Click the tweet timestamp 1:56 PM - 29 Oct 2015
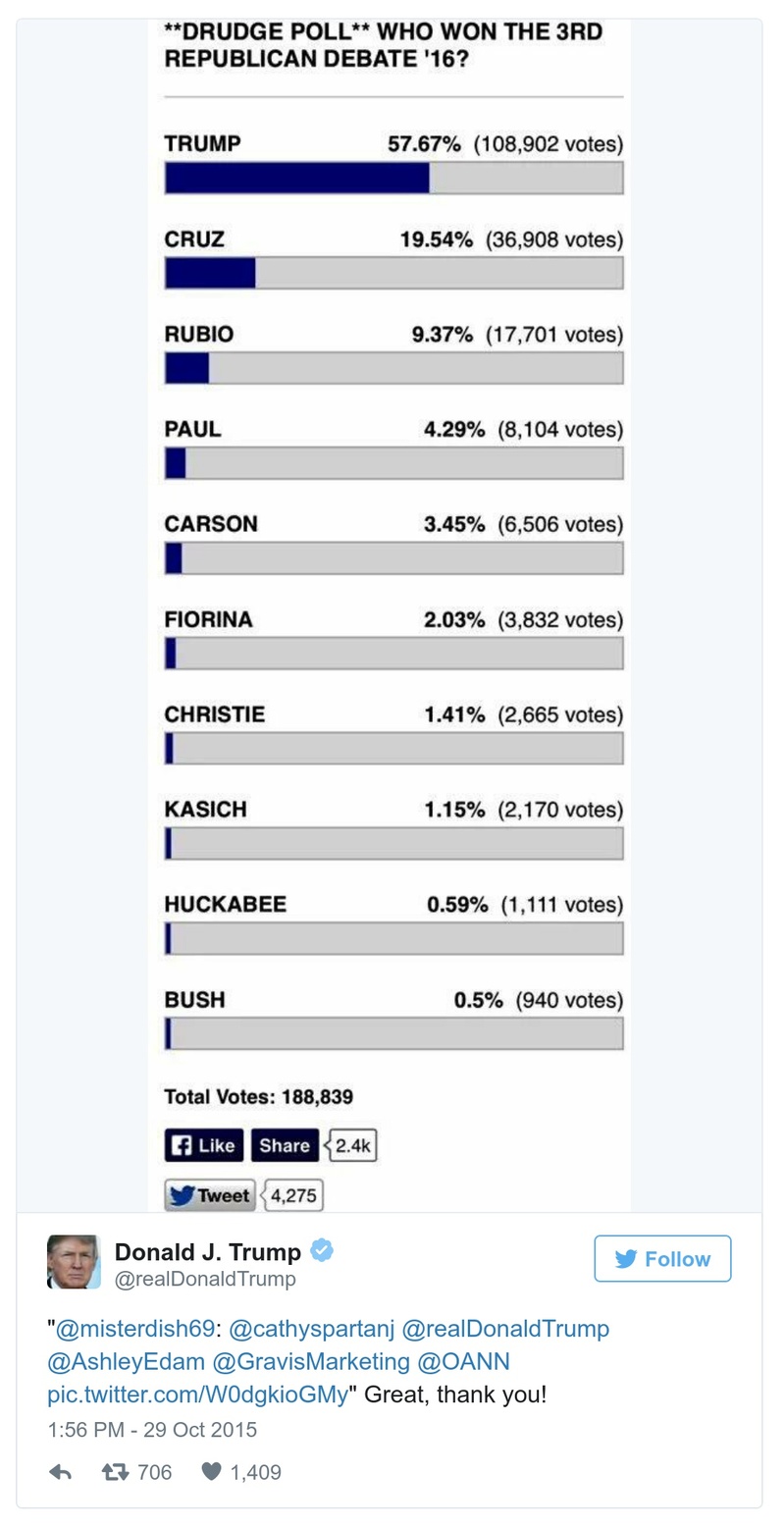Image resolution: width=784 pixels, height=1526 pixels. pos(152,1429)
